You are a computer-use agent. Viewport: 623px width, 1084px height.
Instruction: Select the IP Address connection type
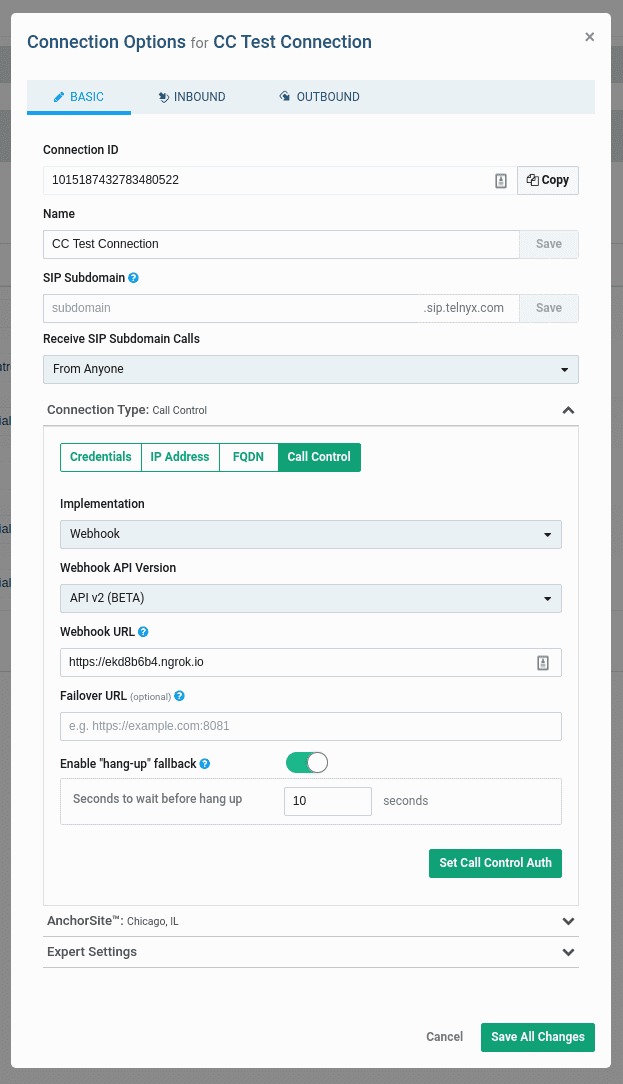180,457
